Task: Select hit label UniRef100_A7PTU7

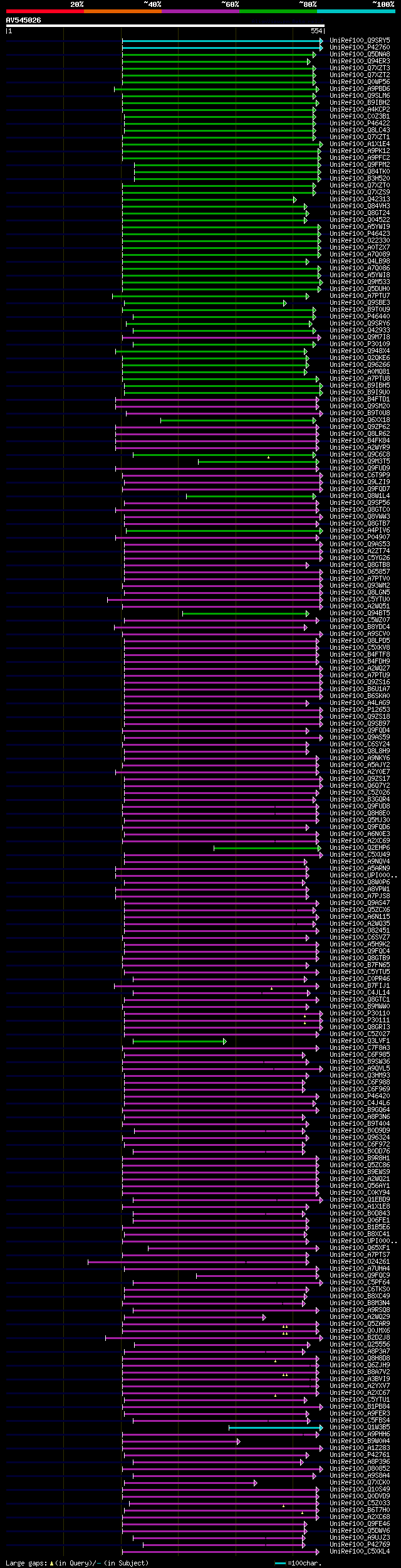Action: [360, 295]
